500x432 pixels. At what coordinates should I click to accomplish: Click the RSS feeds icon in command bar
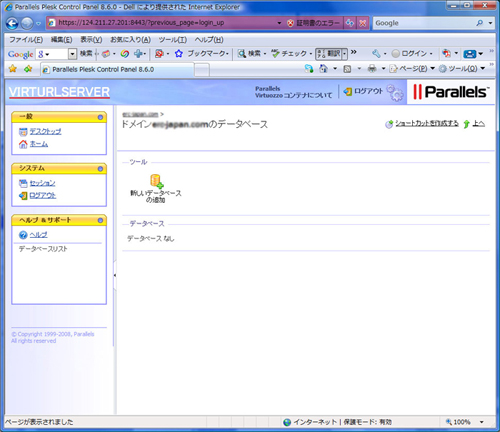click(347, 69)
